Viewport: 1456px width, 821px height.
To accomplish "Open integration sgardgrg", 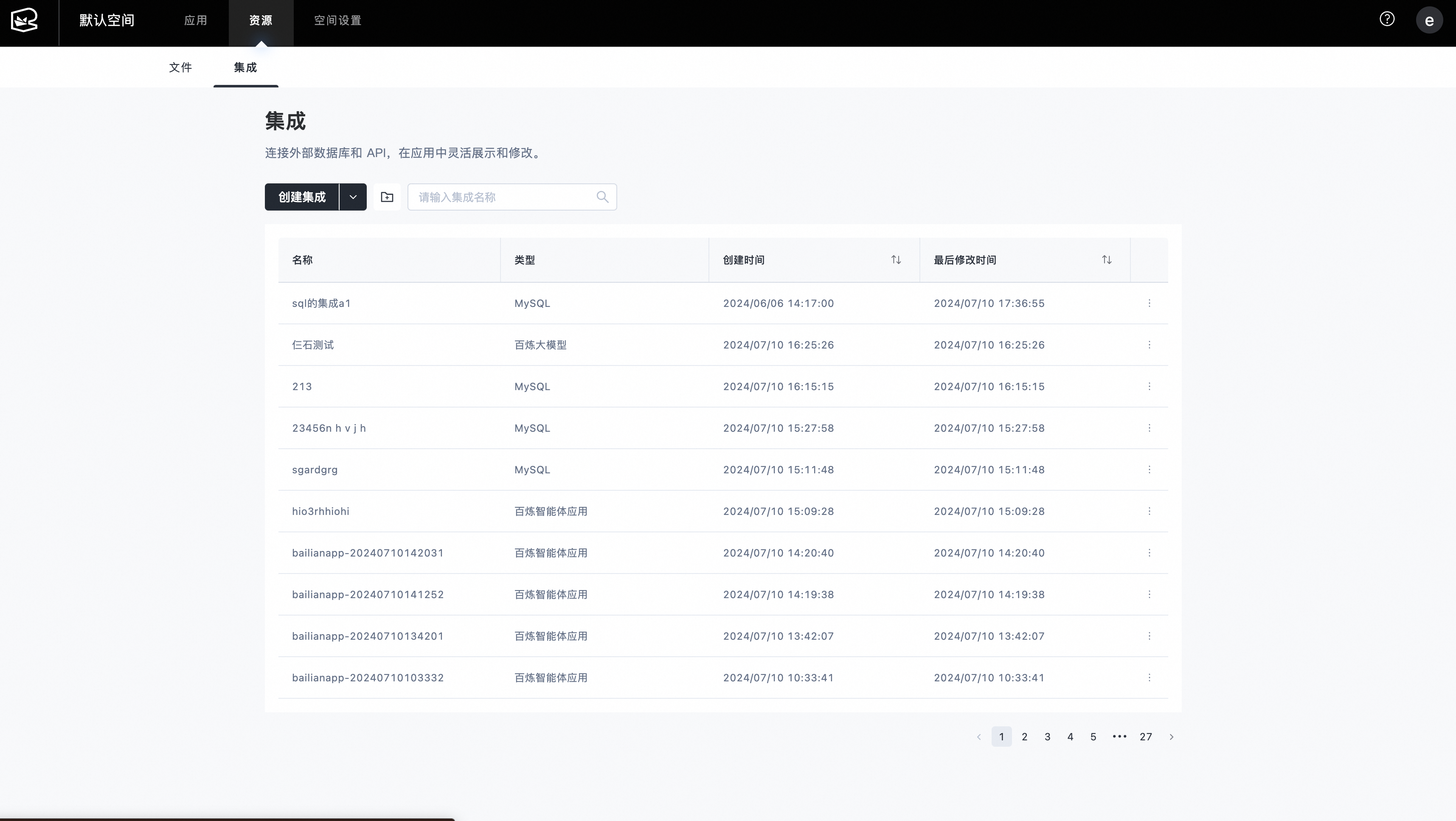I will point(315,470).
